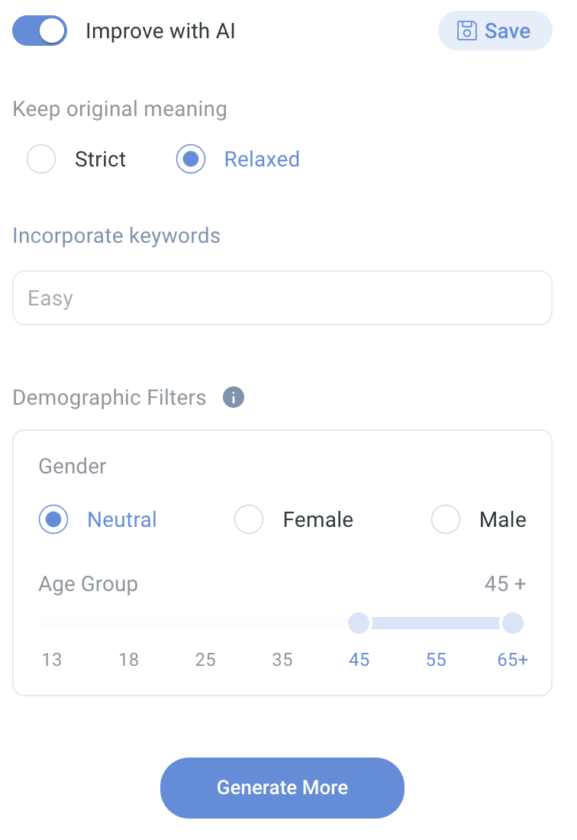
Task: Select the Strict meaning option
Action: pyautogui.click(x=41, y=159)
